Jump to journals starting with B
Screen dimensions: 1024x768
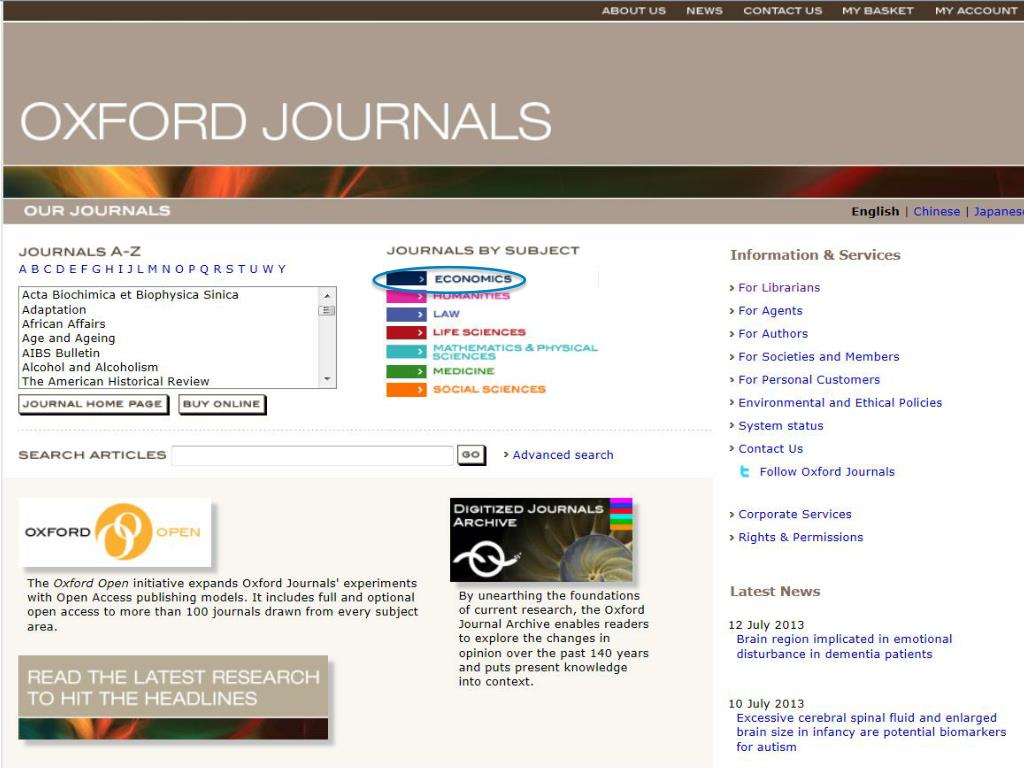[x=35, y=269]
